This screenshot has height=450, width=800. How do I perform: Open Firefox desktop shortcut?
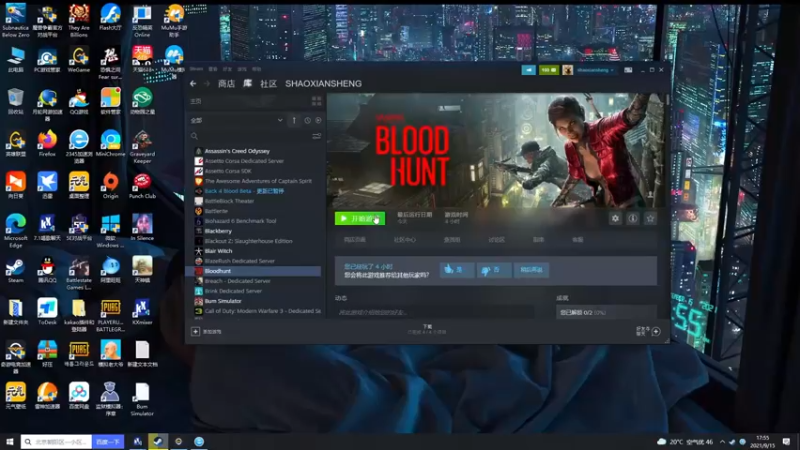[47, 142]
